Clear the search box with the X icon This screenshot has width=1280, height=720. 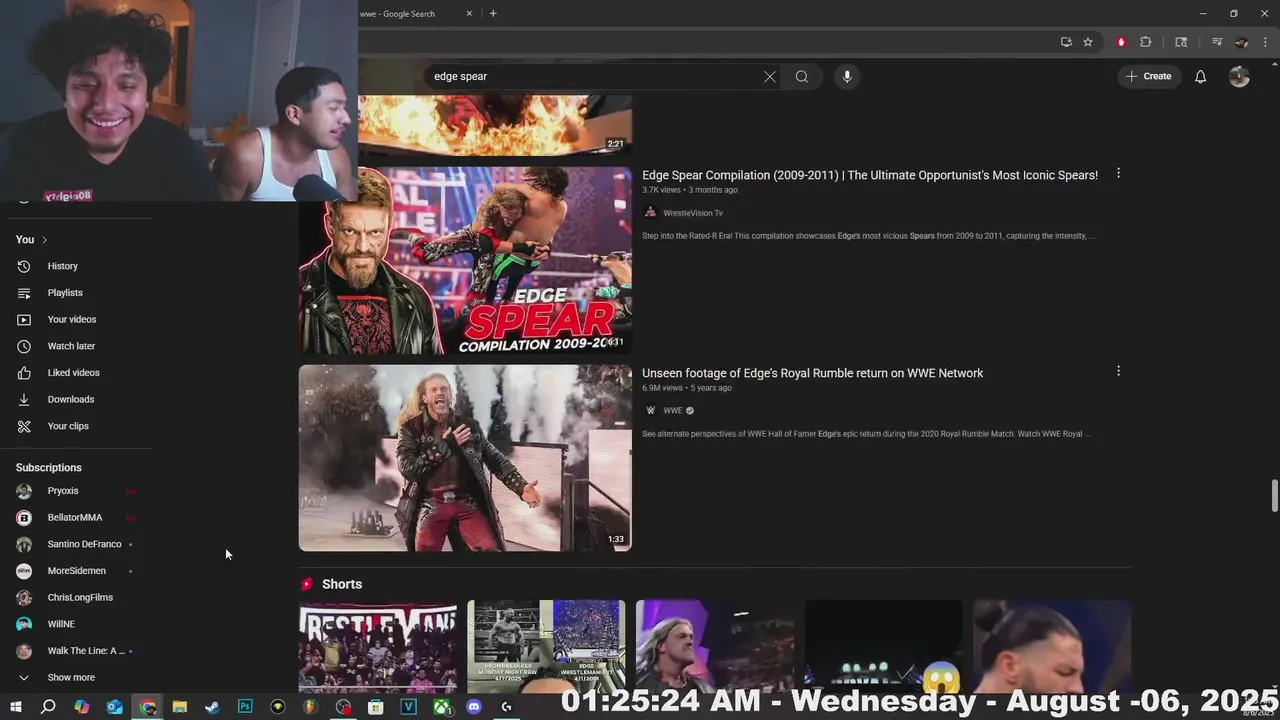coord(770,77)
